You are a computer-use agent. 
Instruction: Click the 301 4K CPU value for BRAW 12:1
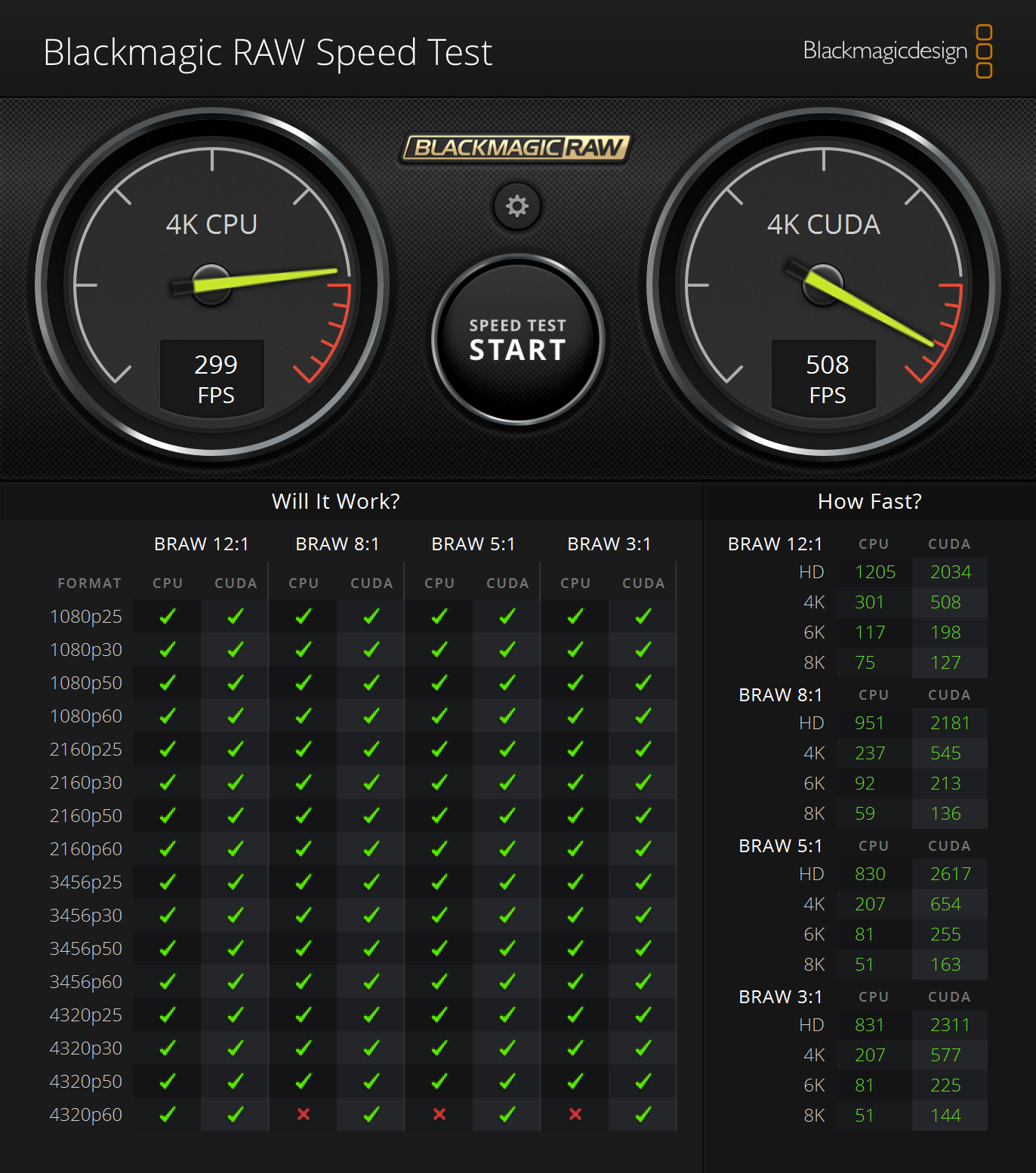click(x=869, y=602)
